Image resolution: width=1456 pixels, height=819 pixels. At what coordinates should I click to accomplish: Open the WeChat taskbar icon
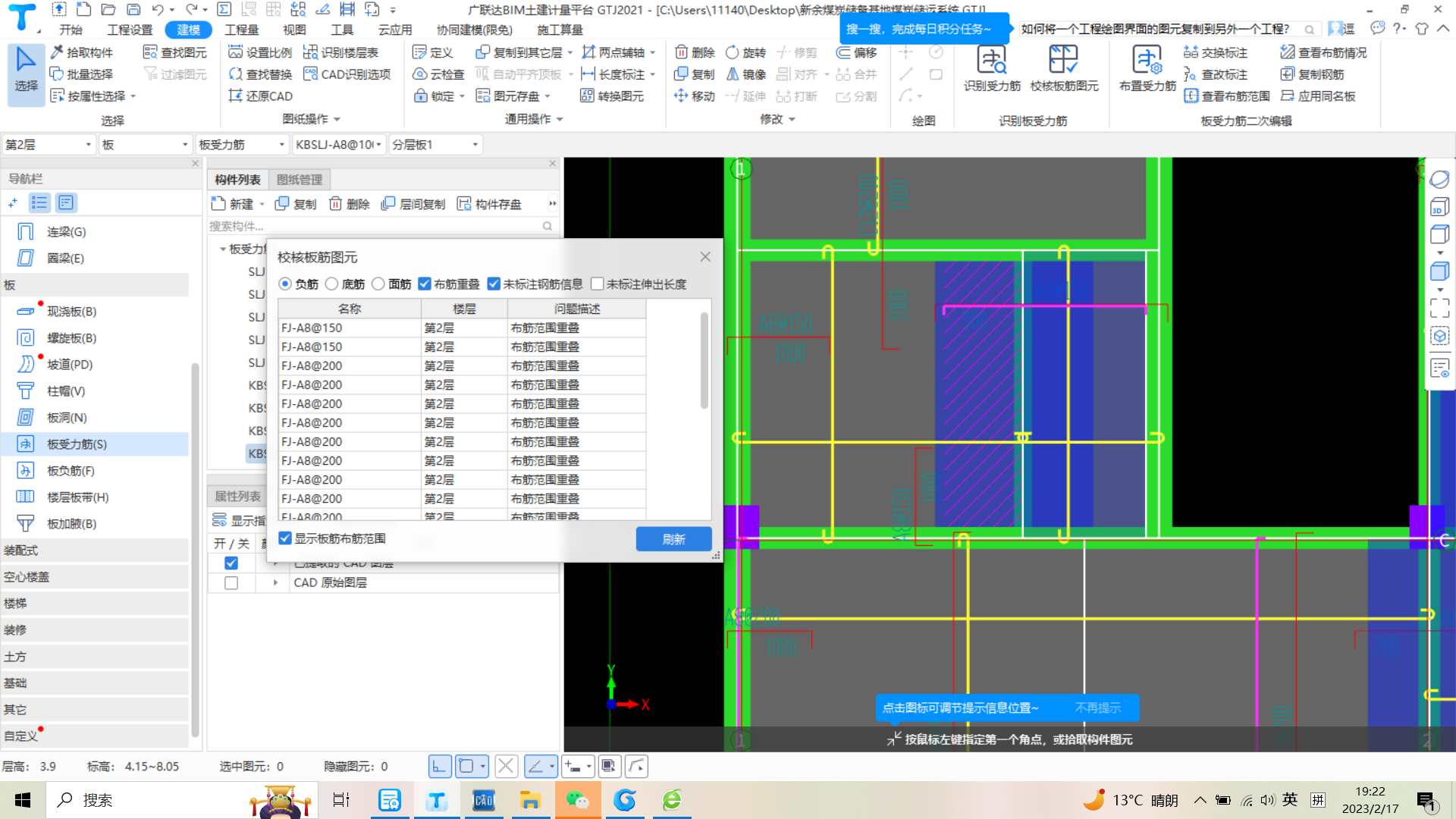577,800
